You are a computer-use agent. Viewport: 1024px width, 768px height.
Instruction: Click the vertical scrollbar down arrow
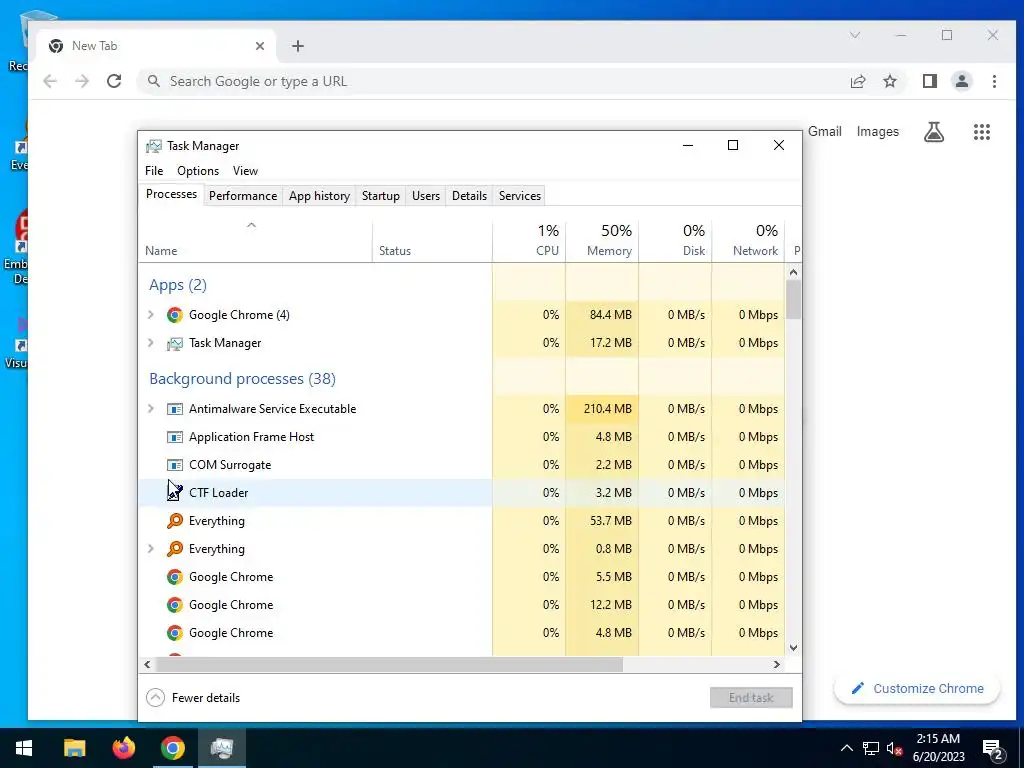[x=793, y=648]
